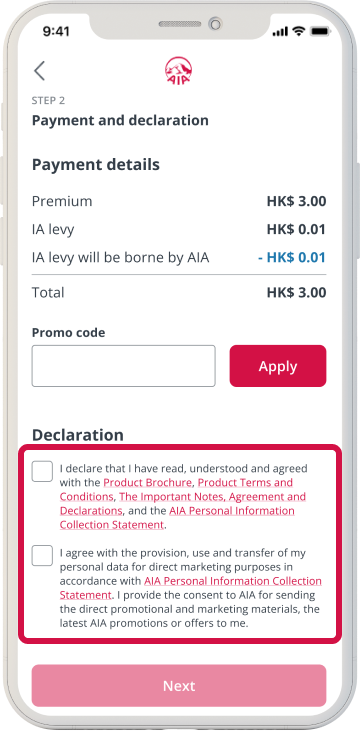The width and height of the screenshot is (361, 731).
Task: Tap the Total HK$ 3.00 amount
Action: (297, 293)
